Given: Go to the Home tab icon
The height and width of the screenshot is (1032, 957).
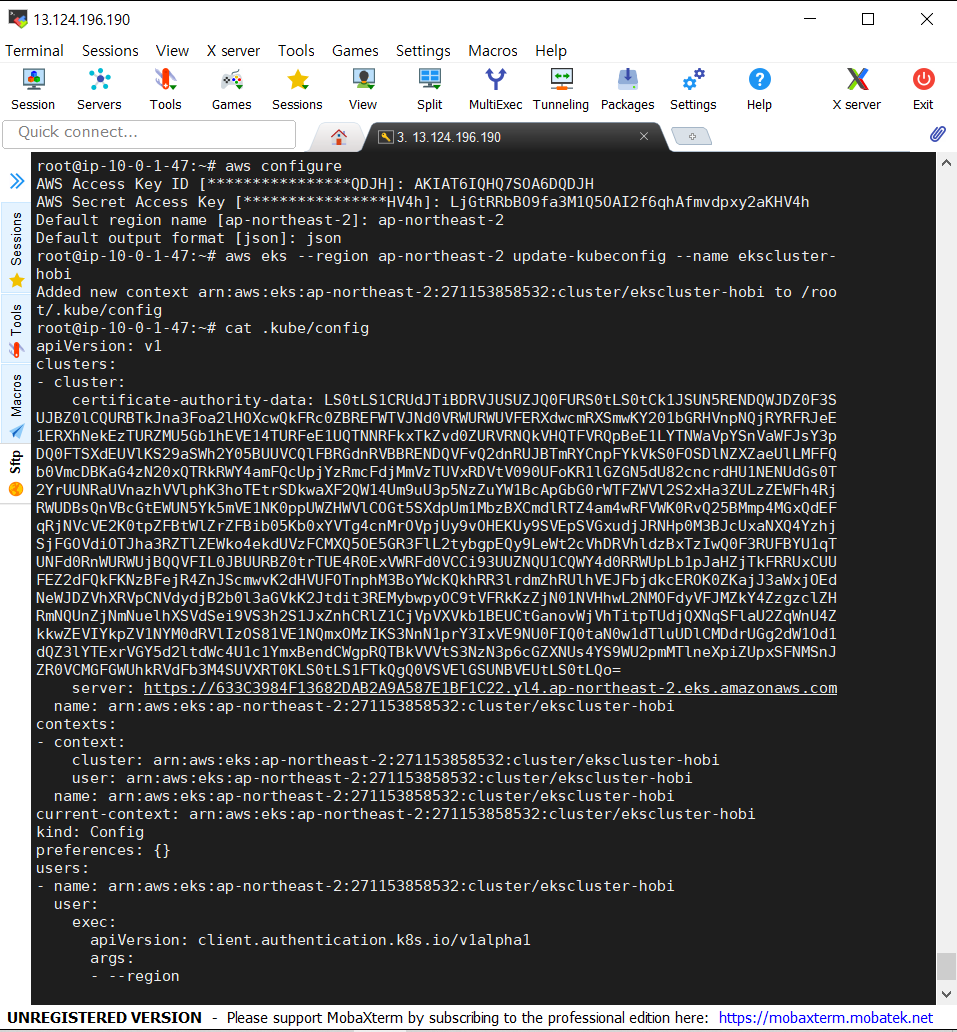Looking at the screenshot, I should (339, 137).
